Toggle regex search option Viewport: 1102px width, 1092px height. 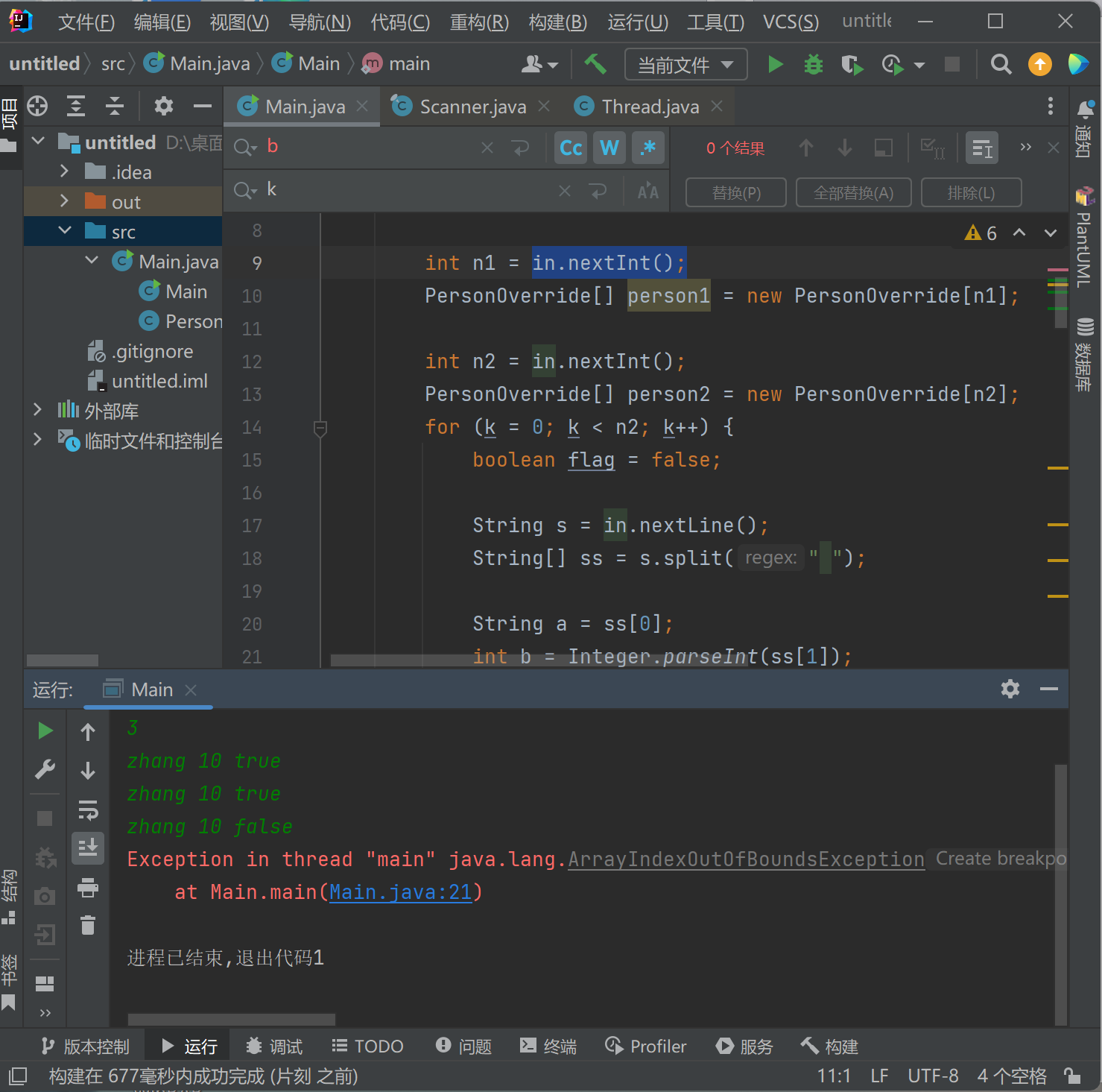tap(647, 148)
